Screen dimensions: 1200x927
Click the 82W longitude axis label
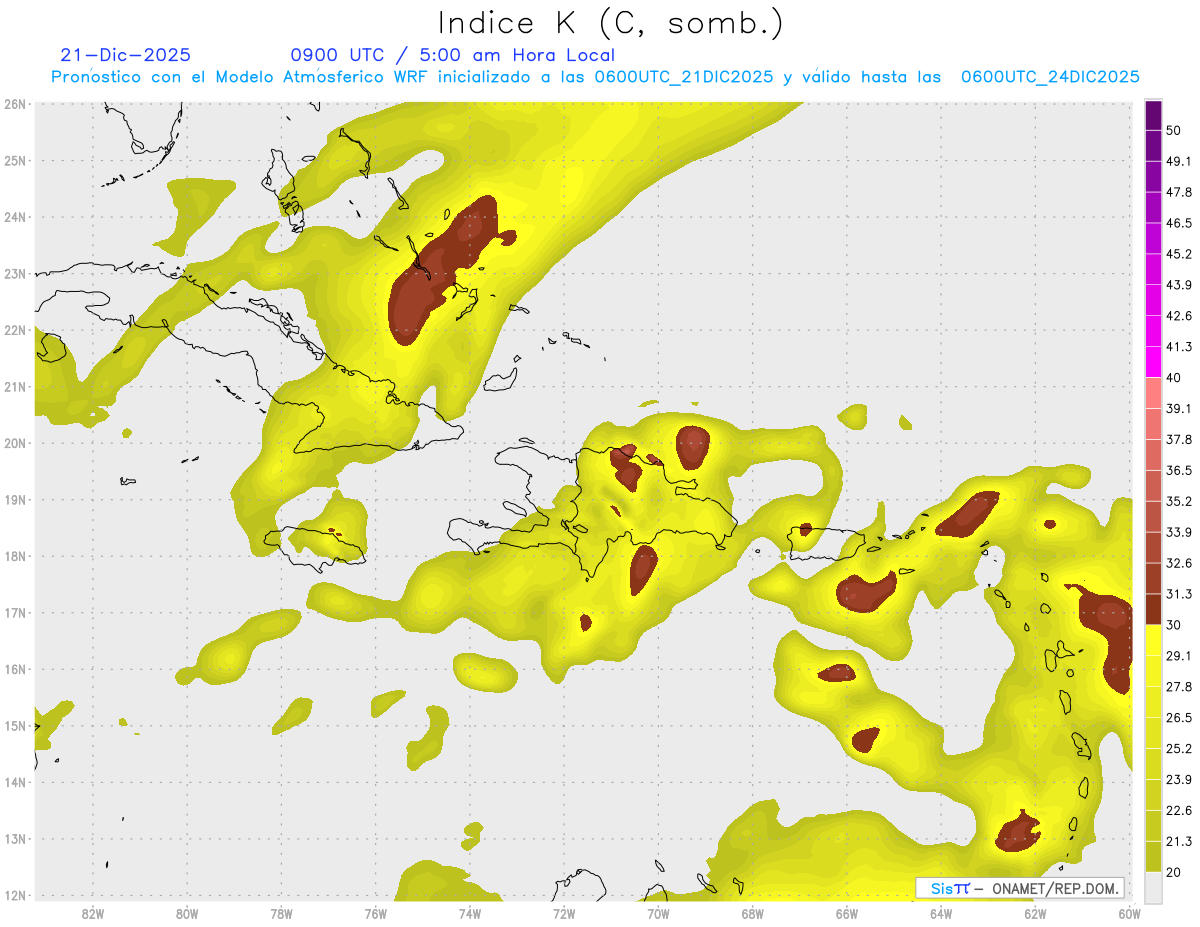(92, 912)
